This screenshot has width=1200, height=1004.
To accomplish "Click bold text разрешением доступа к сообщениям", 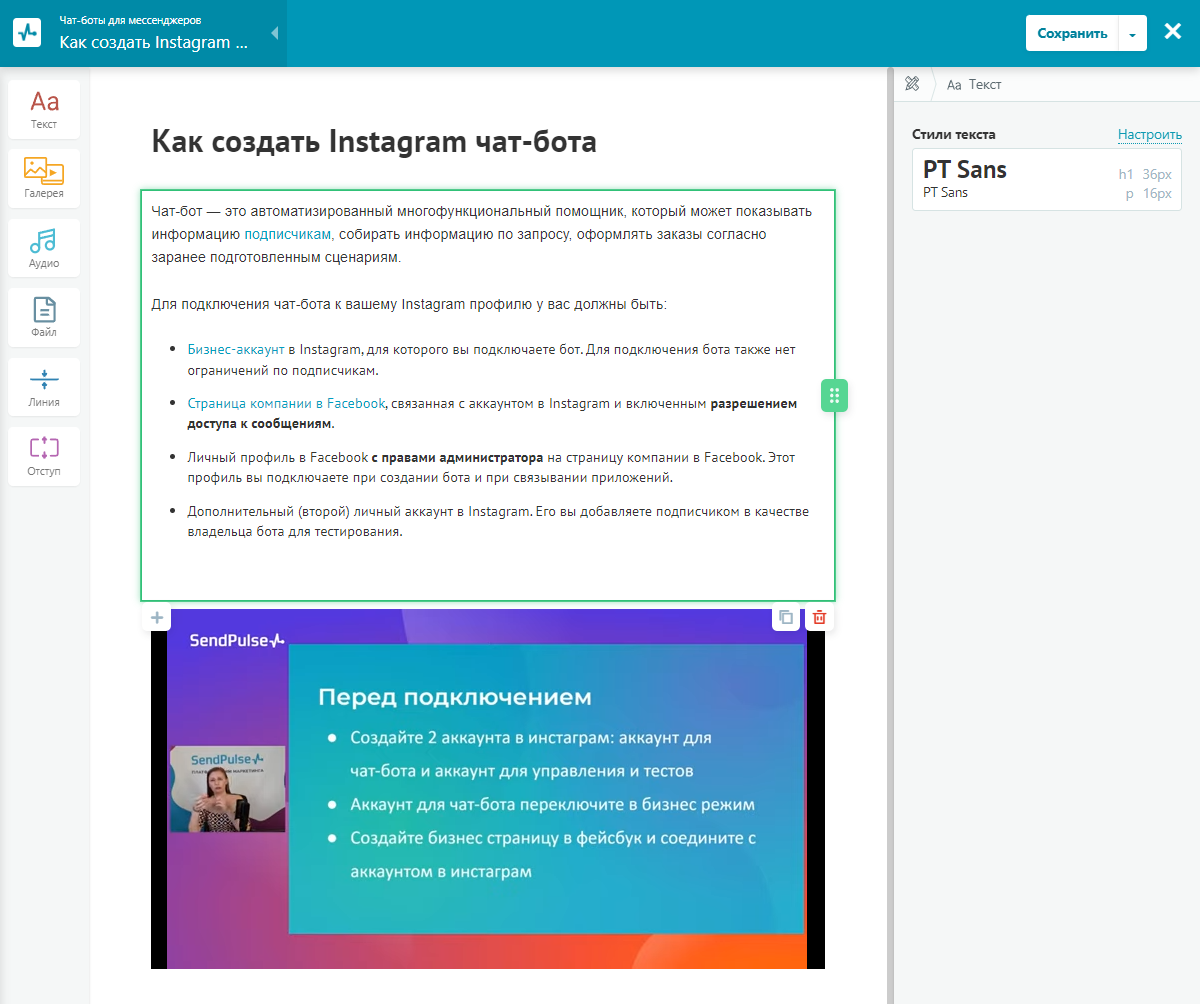I will click(492, 413).
